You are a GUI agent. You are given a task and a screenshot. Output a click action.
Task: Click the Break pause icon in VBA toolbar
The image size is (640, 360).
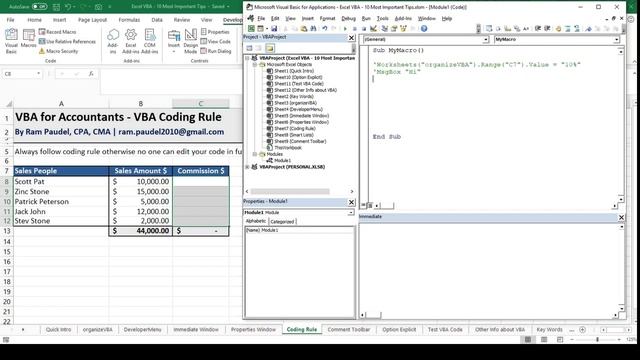(x=354, y=29)
